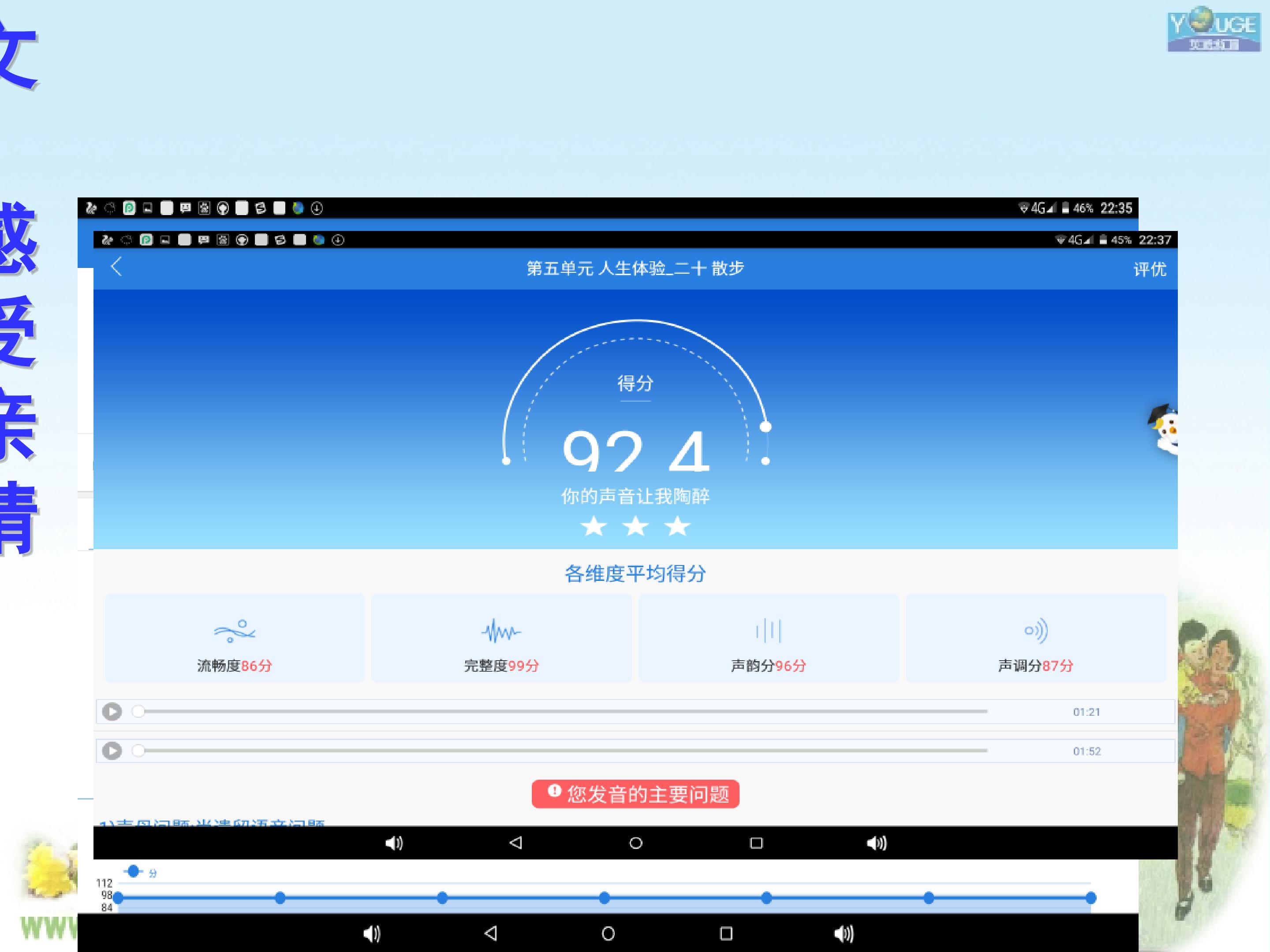The image size is (1270, 952).
Task: Click the 各维度平均得分 heading
Action: point(635,573)
